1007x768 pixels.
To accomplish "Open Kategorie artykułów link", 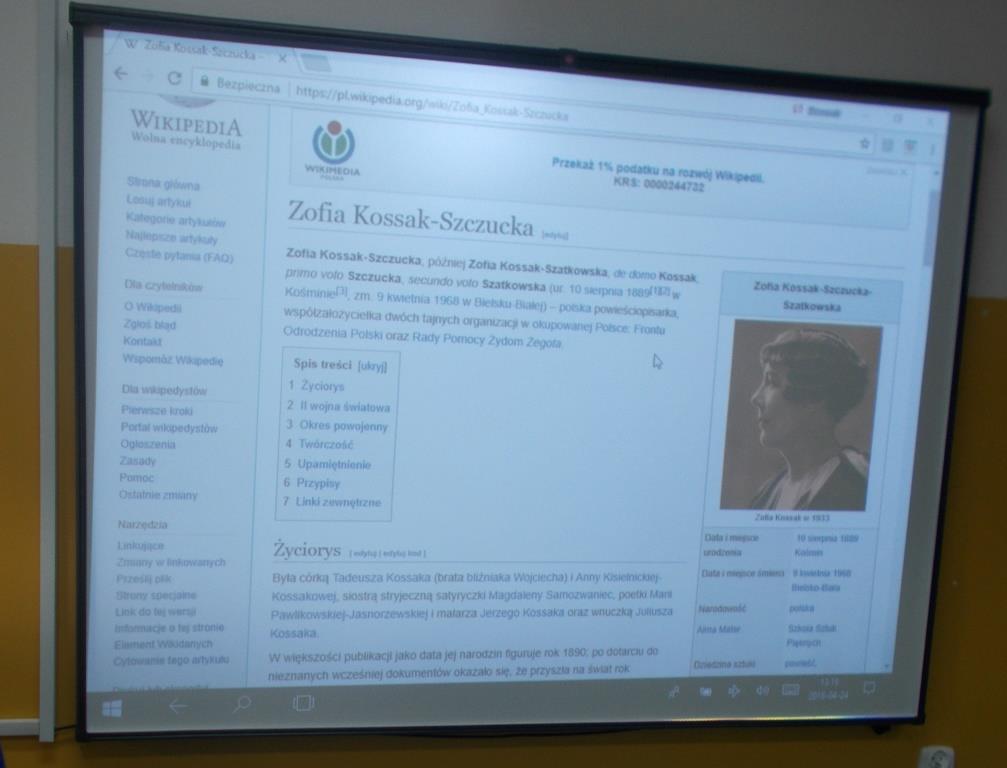I will tap(175, 220).
